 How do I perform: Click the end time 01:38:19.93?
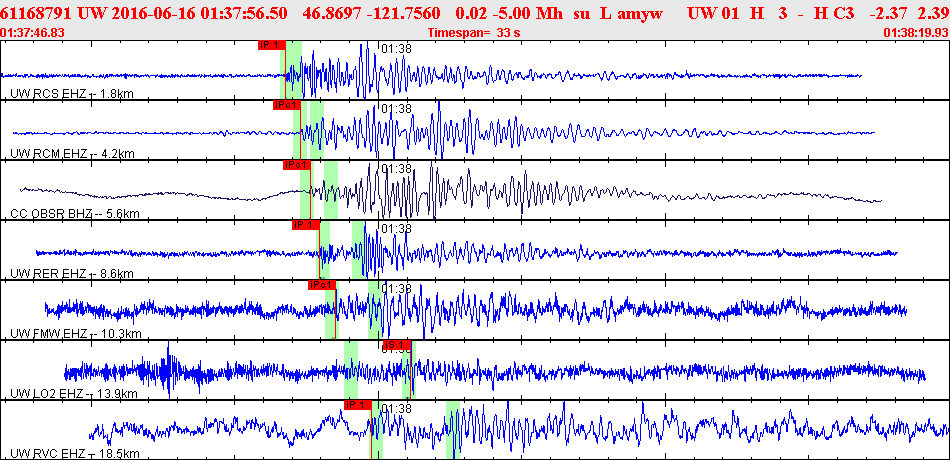916,32
